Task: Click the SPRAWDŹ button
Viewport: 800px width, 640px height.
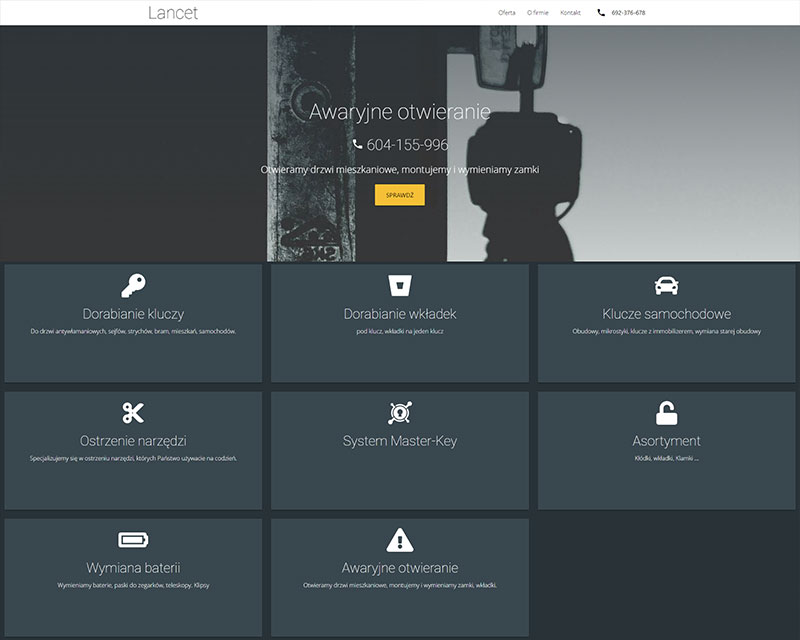Action: tap(399, 195)
